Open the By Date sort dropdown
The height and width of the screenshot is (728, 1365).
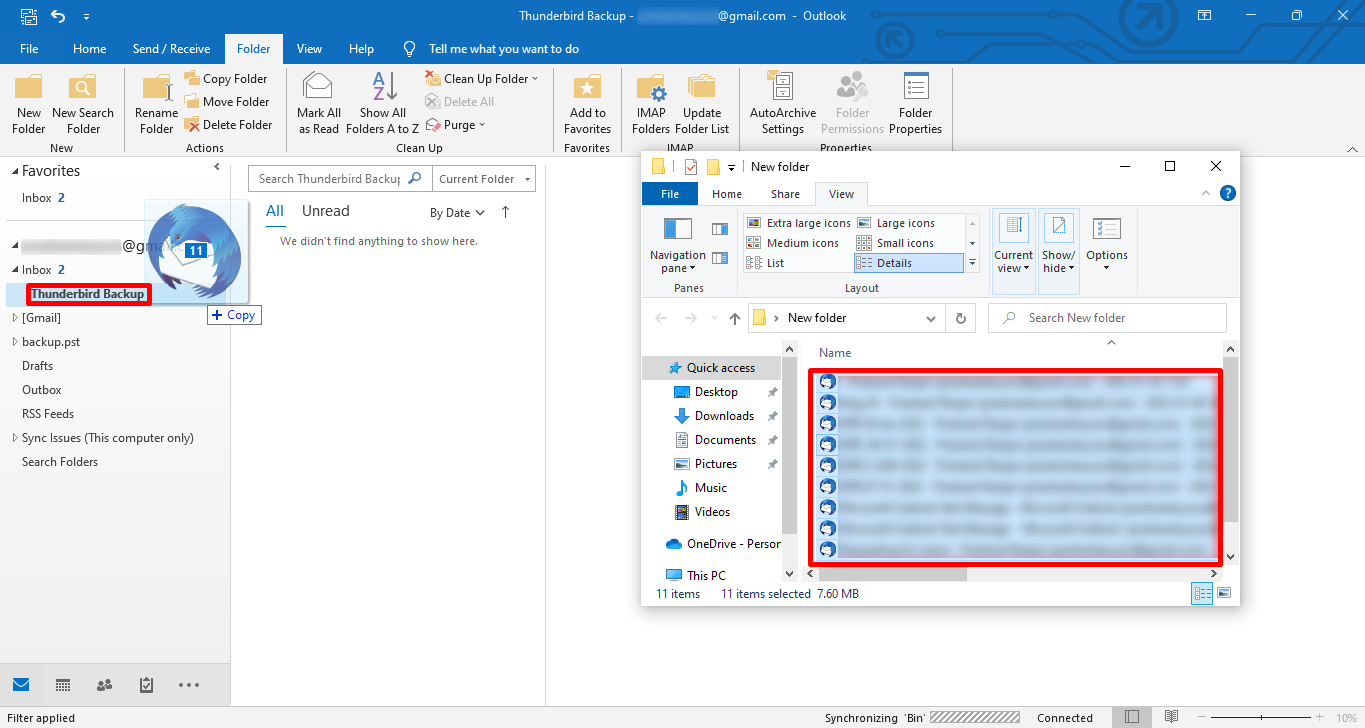pos(457,213)
